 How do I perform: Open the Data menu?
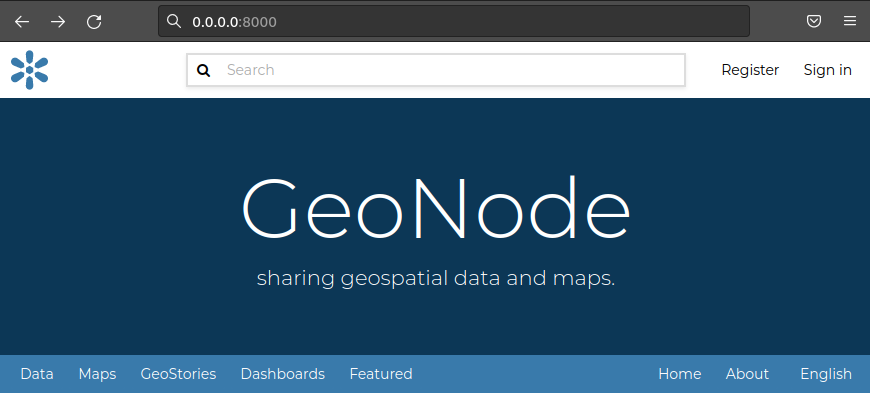point(37,374)
